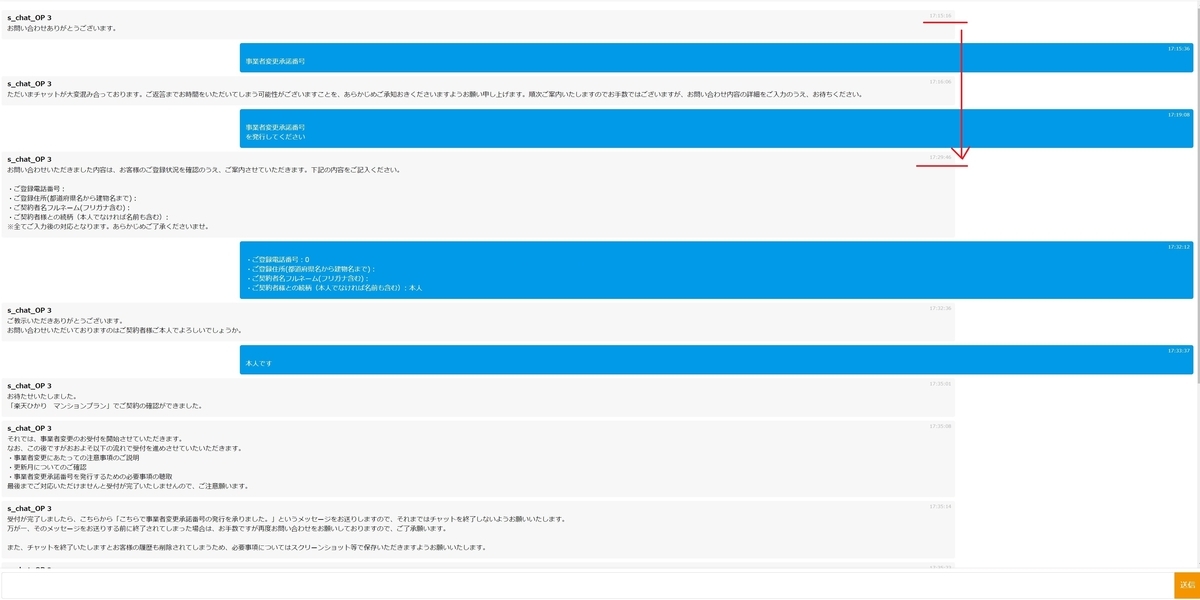
Task: Select the 'ただいまチャットが大変混み合っております' operator message
Action: [434, 94]
